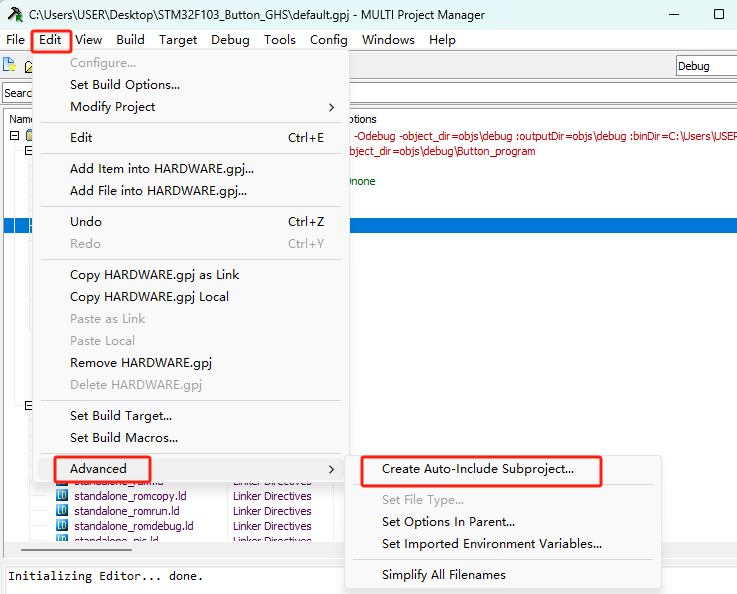Open the Build menu
737x594 pixels.
pyautogui.click(x=130, y=40)
